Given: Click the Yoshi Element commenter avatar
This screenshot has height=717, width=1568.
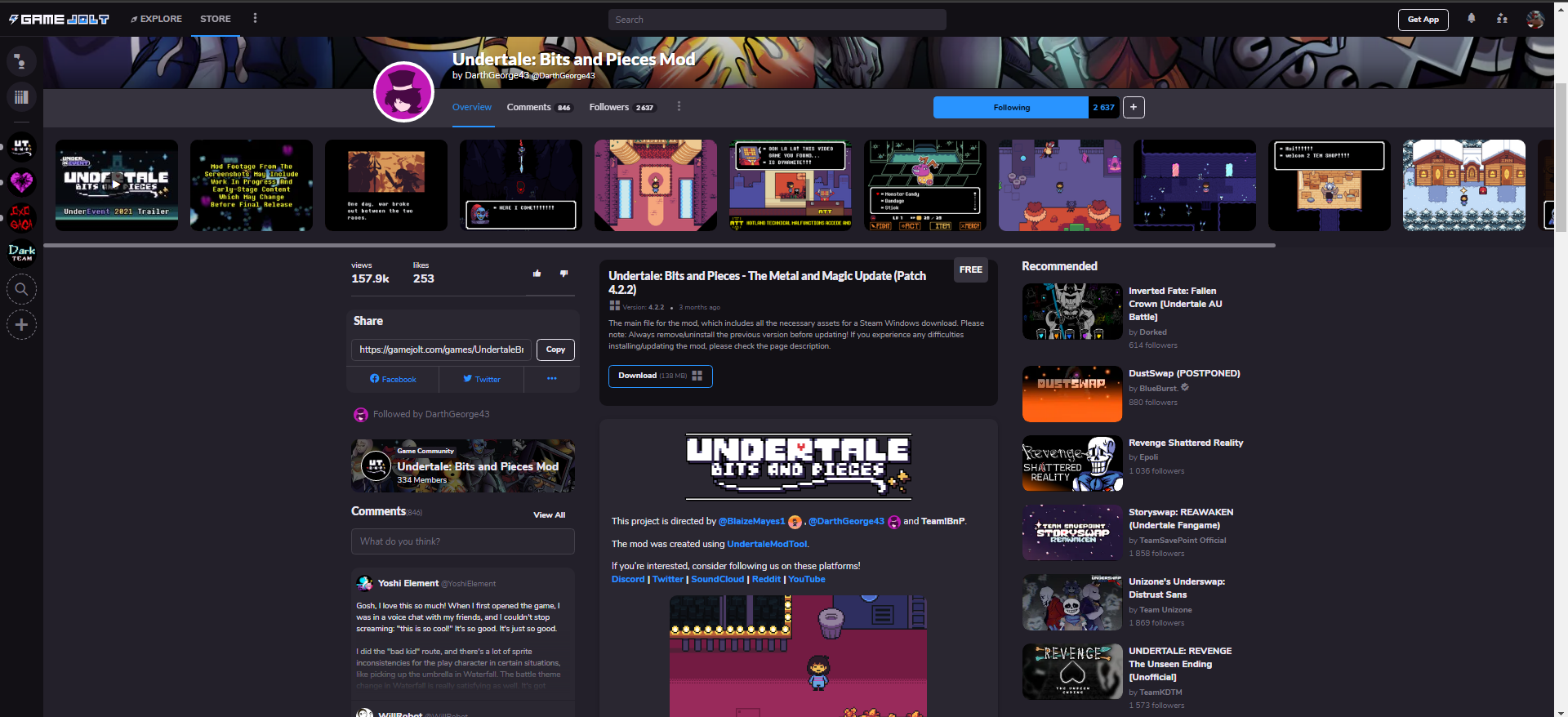Looking at the screenshot, I should coord(364,583).
